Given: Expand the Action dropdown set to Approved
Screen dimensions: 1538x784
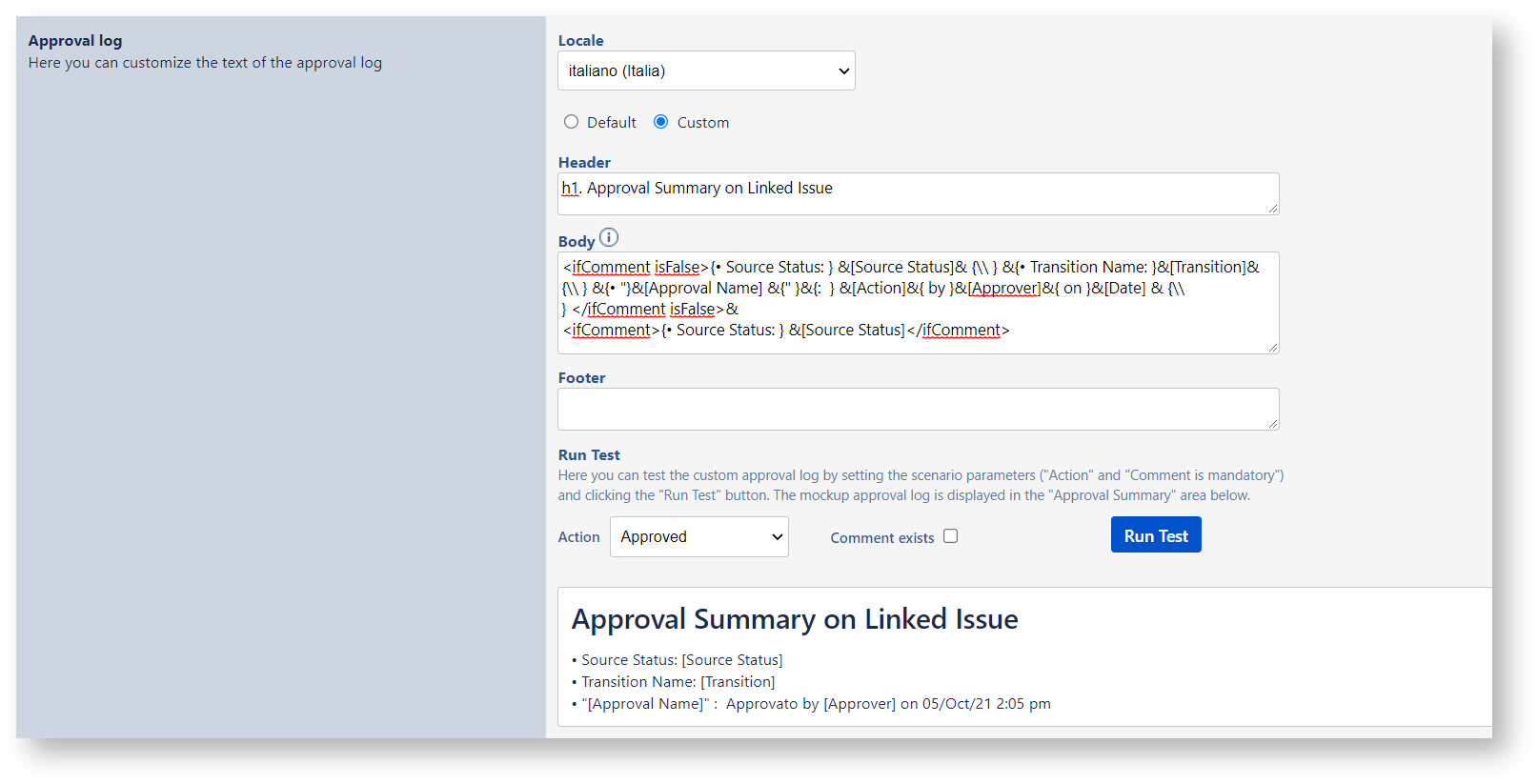Looking at the screenshot, I should point(698,537).
